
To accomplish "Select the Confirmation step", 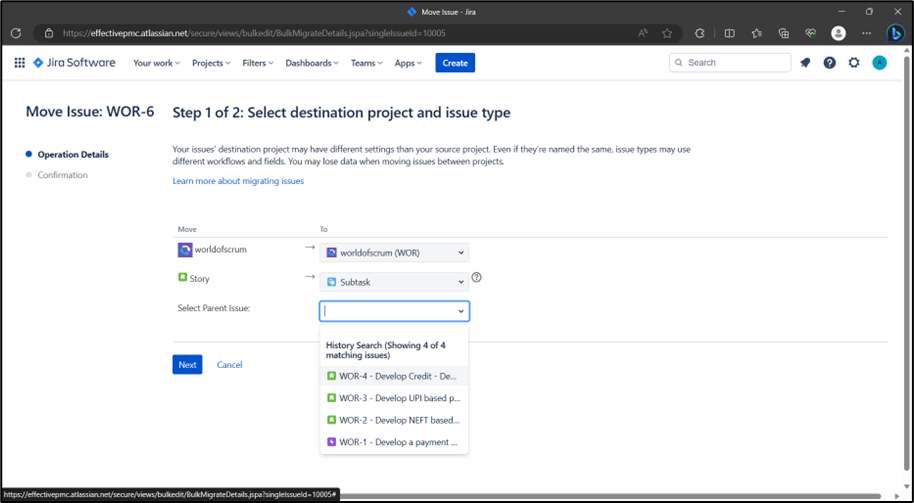I will 62,175.
